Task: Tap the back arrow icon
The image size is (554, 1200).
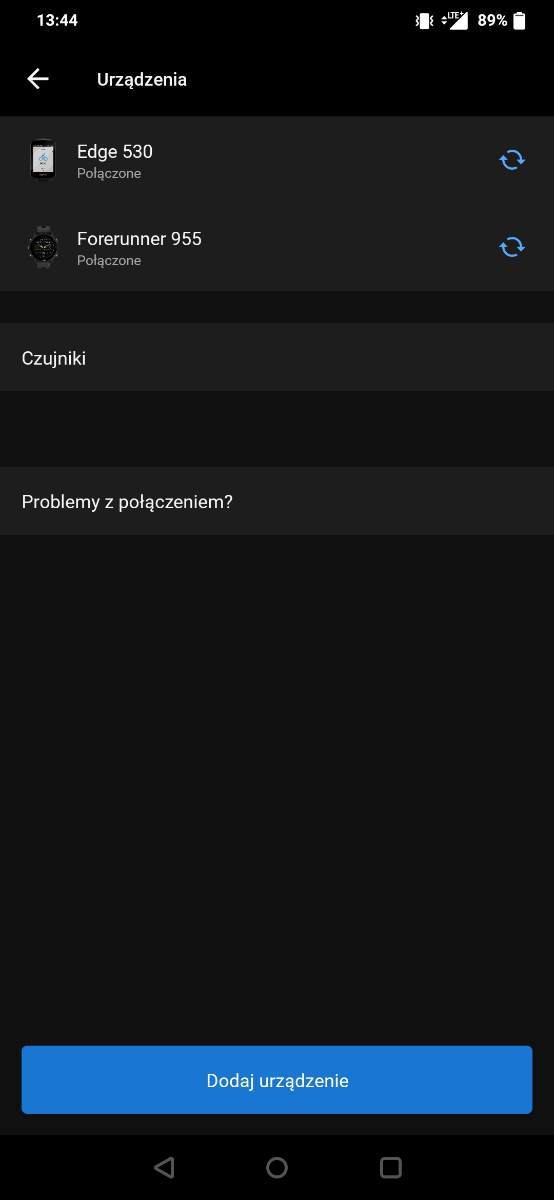Action: pyautogui.click(x=38, y=79)
